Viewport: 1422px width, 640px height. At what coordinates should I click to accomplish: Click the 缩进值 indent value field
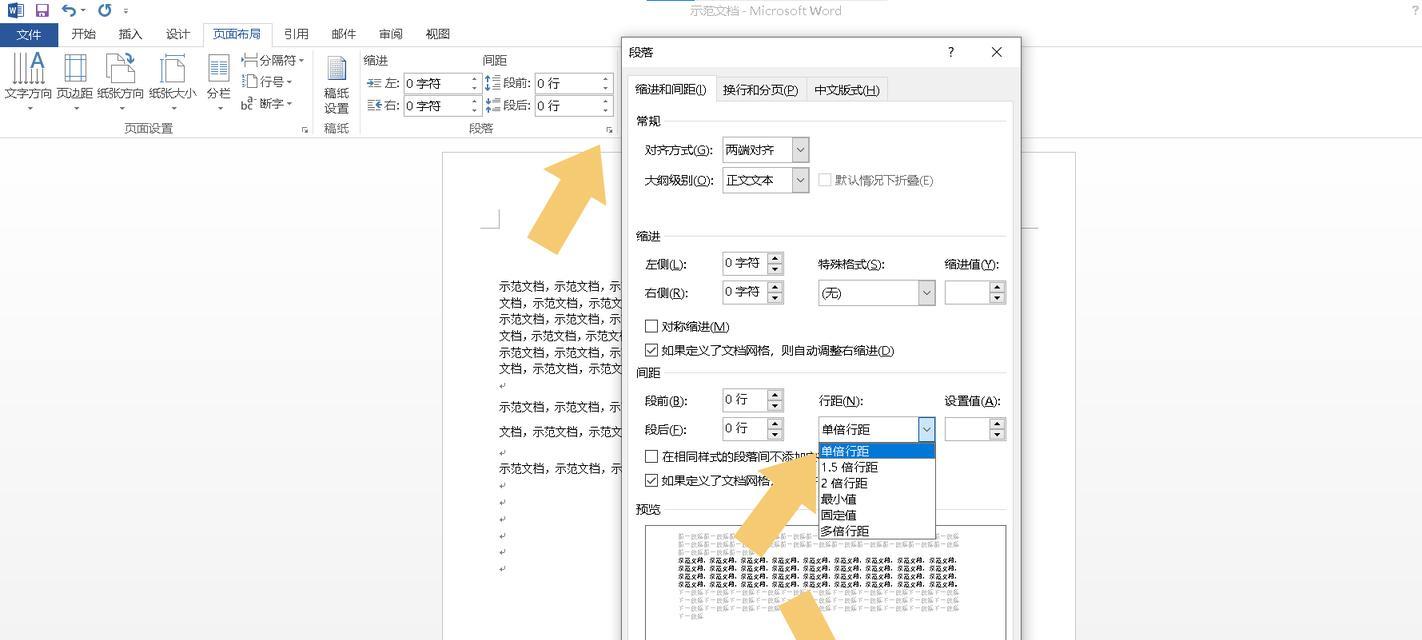pos(967,293)
